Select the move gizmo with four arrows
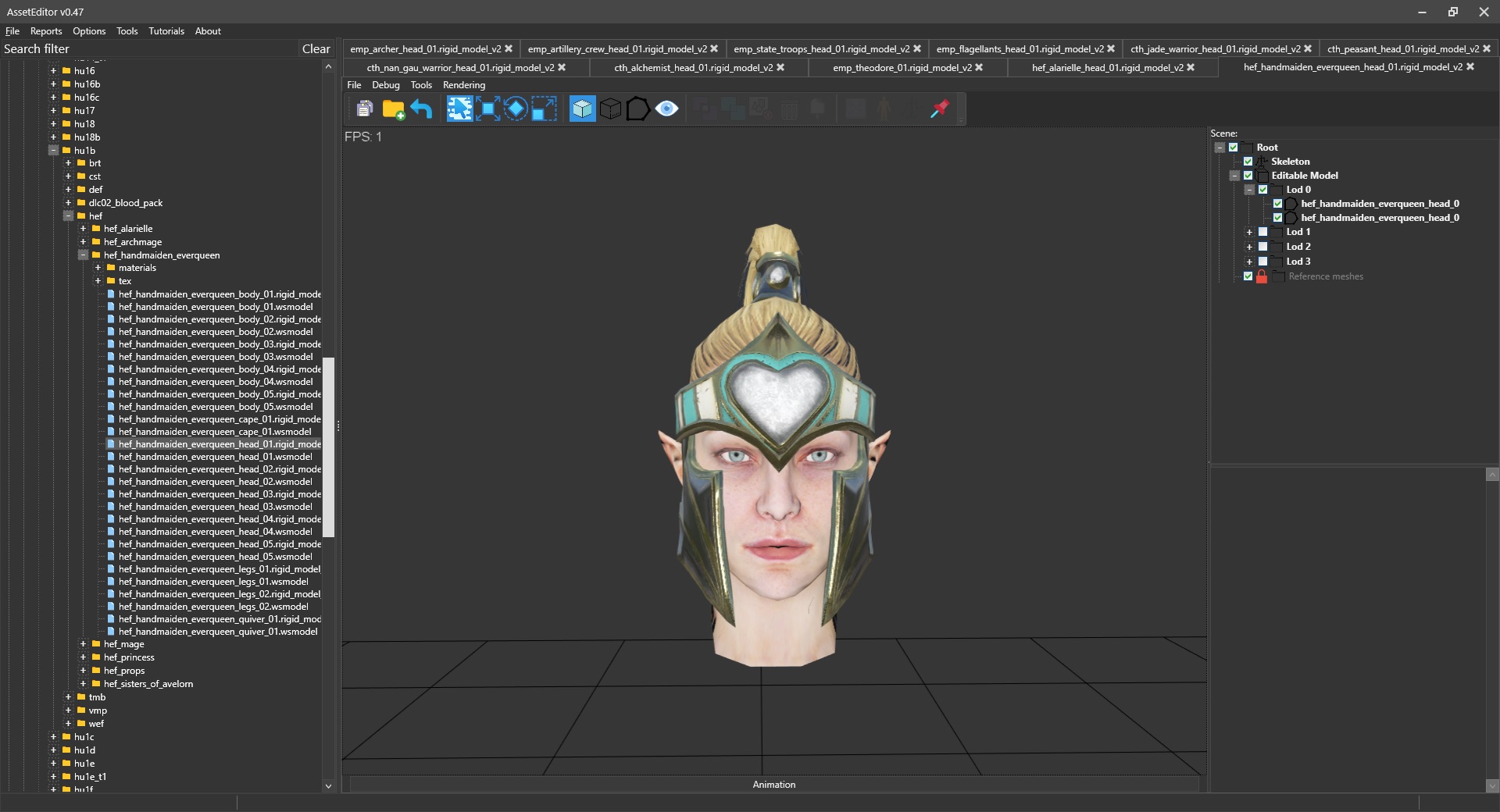This screenshot has height=812, width=1500. click(487, 109)
